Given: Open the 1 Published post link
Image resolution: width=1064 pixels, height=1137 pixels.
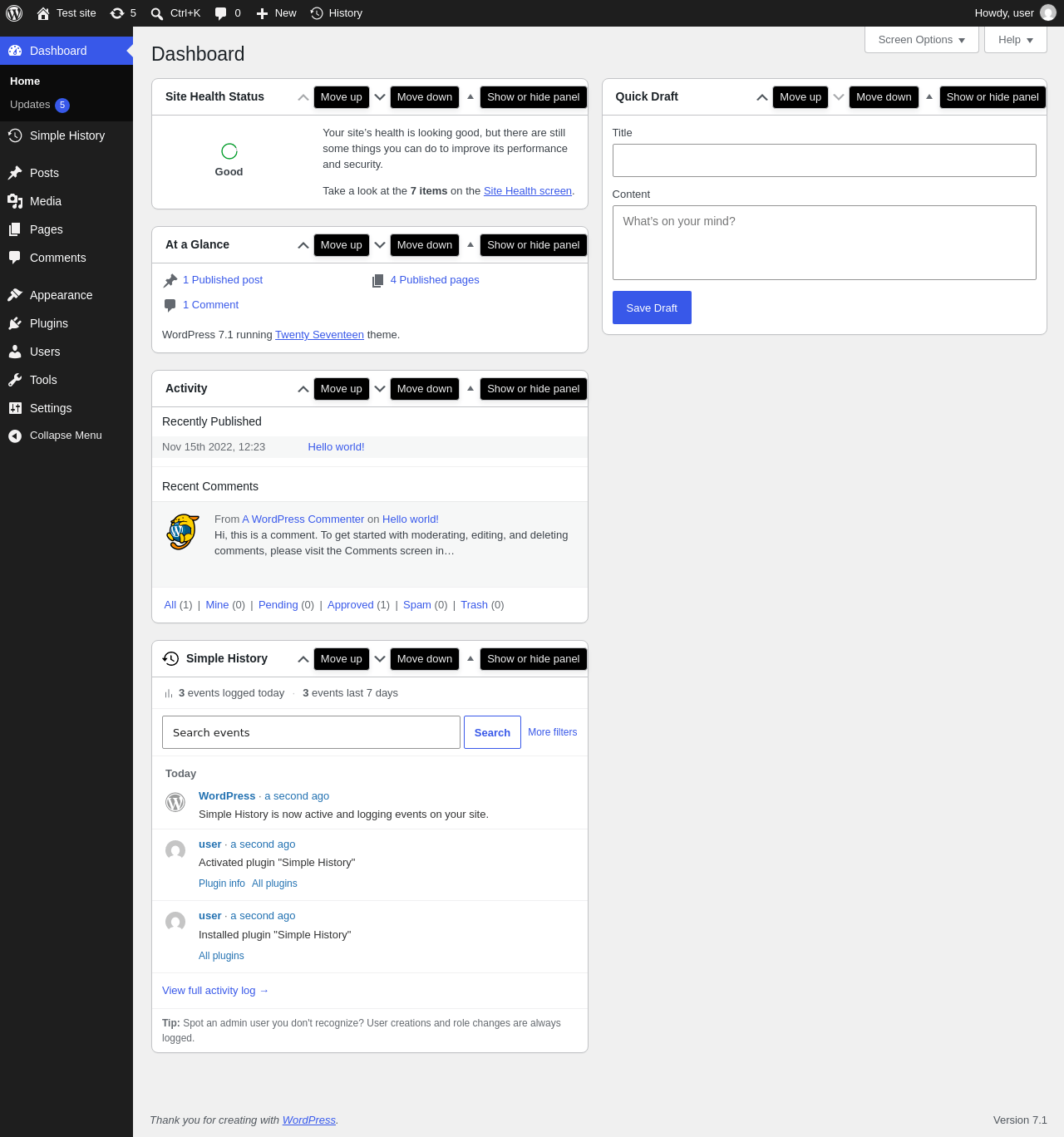Looking at the screenshot, I should click(223, 280).
